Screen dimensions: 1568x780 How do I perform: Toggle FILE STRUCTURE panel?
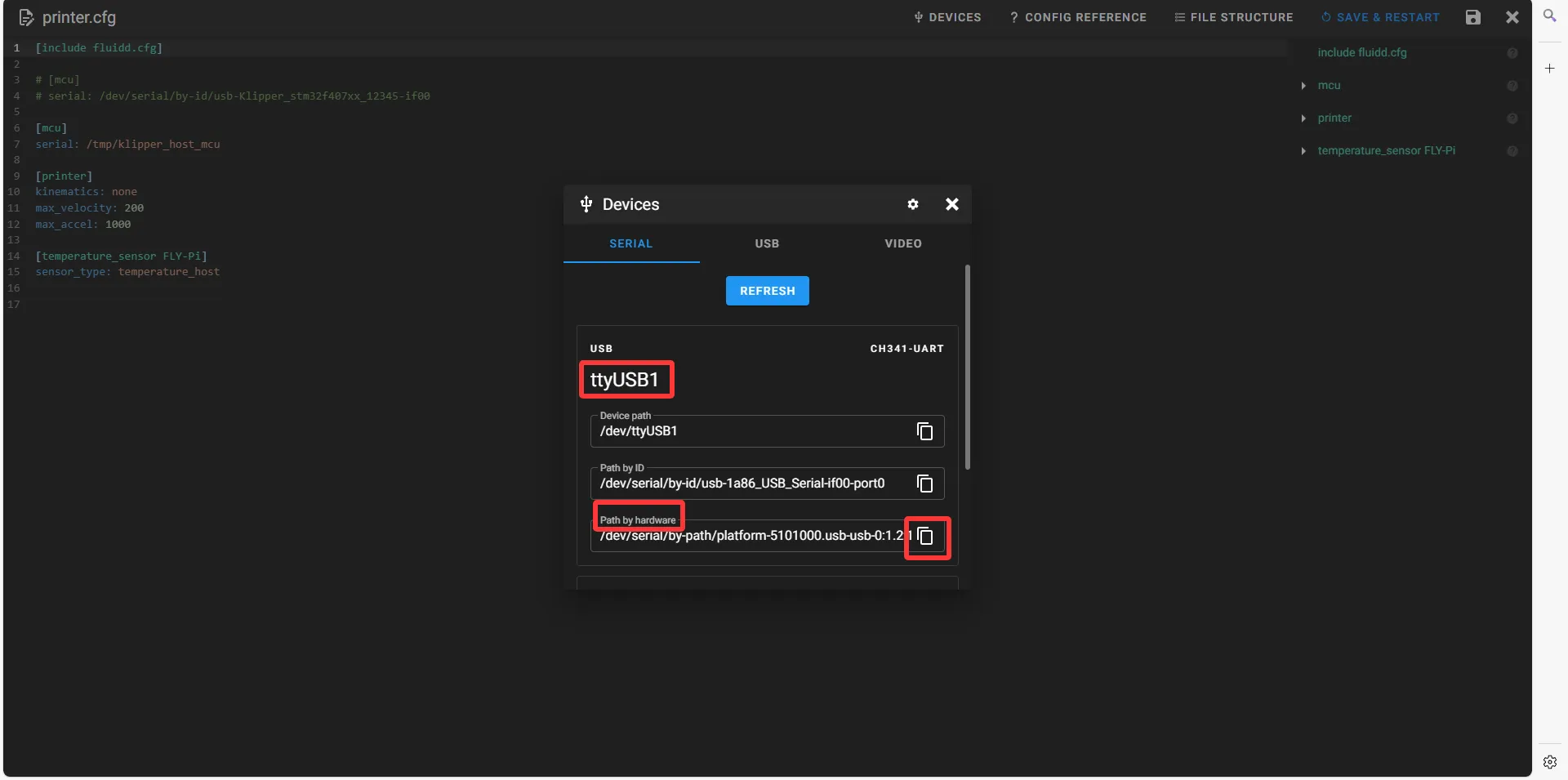(1233, 17)
